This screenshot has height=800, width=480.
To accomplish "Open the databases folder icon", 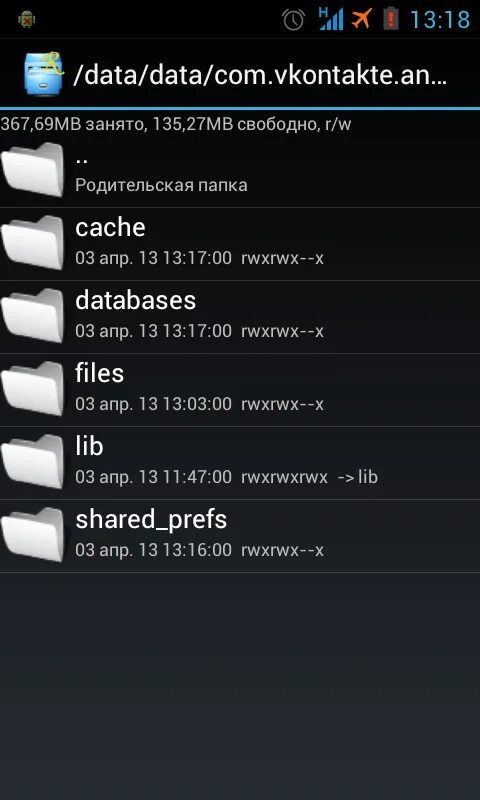I will 33,316.
